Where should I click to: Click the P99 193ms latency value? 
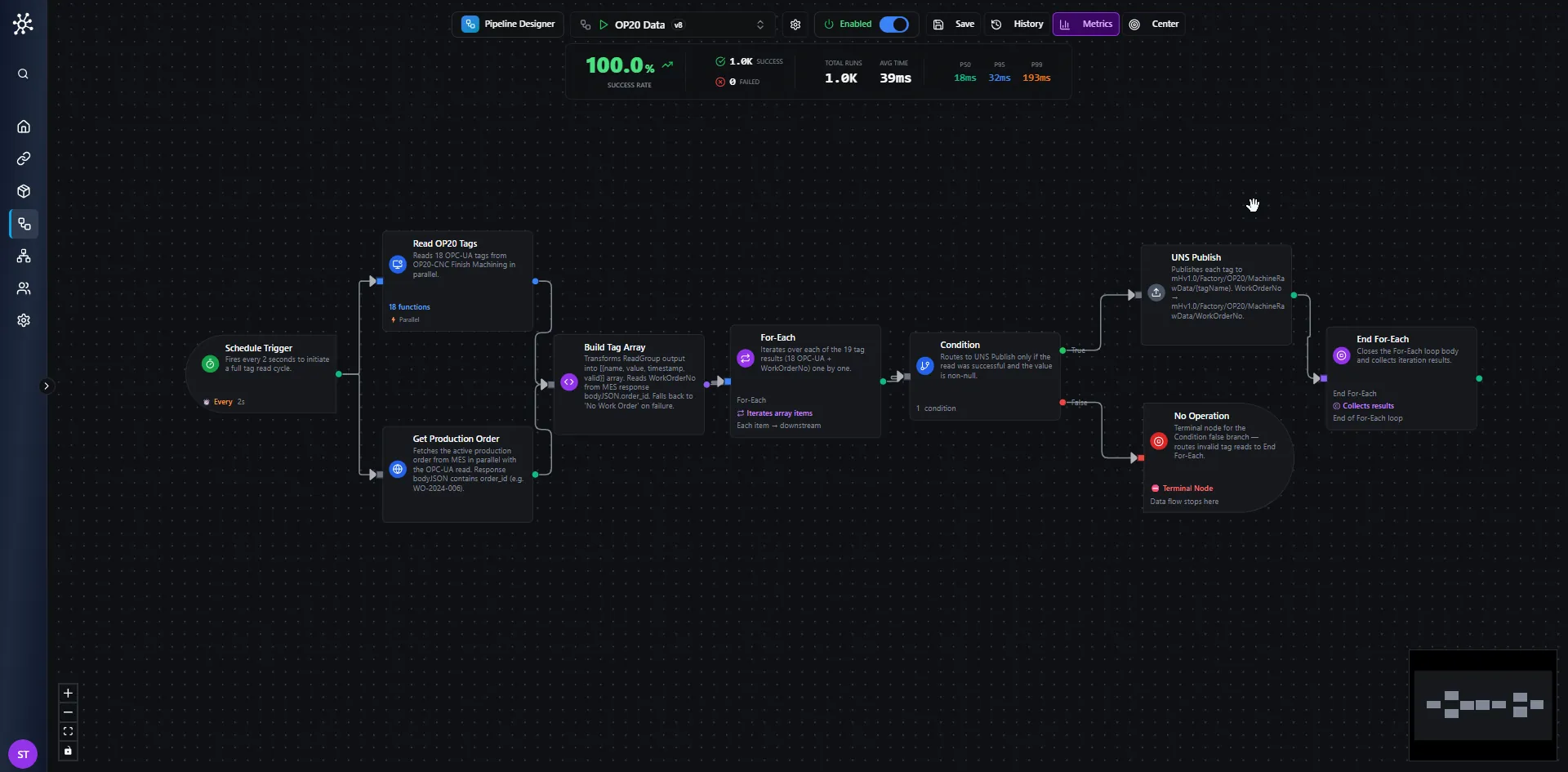(1036, 78)
